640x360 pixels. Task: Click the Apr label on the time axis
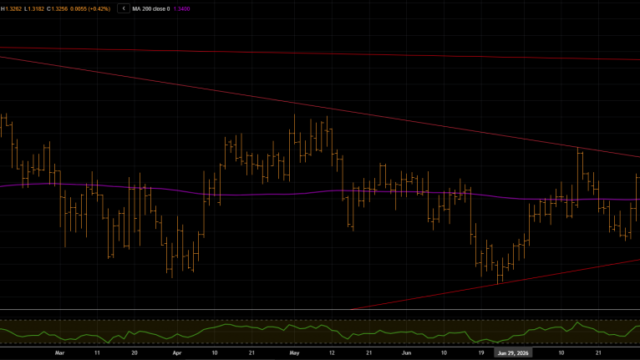177,353
